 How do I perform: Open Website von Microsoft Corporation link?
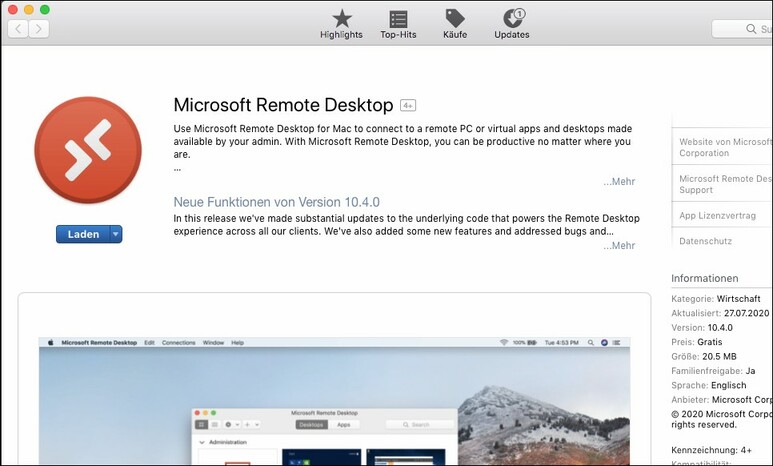coord(723,147)
